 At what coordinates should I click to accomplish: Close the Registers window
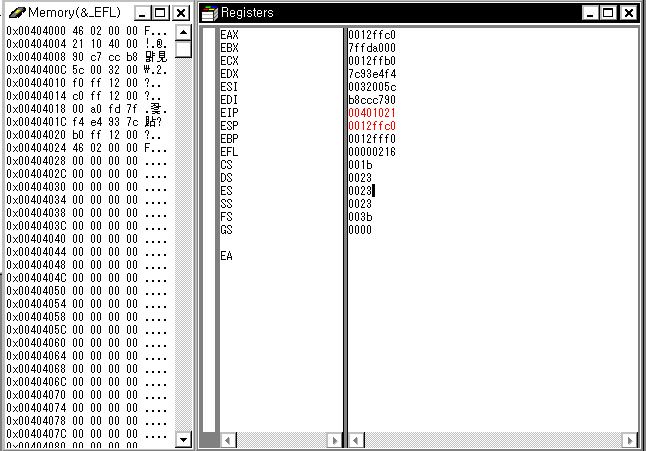(x=629, y=13)
